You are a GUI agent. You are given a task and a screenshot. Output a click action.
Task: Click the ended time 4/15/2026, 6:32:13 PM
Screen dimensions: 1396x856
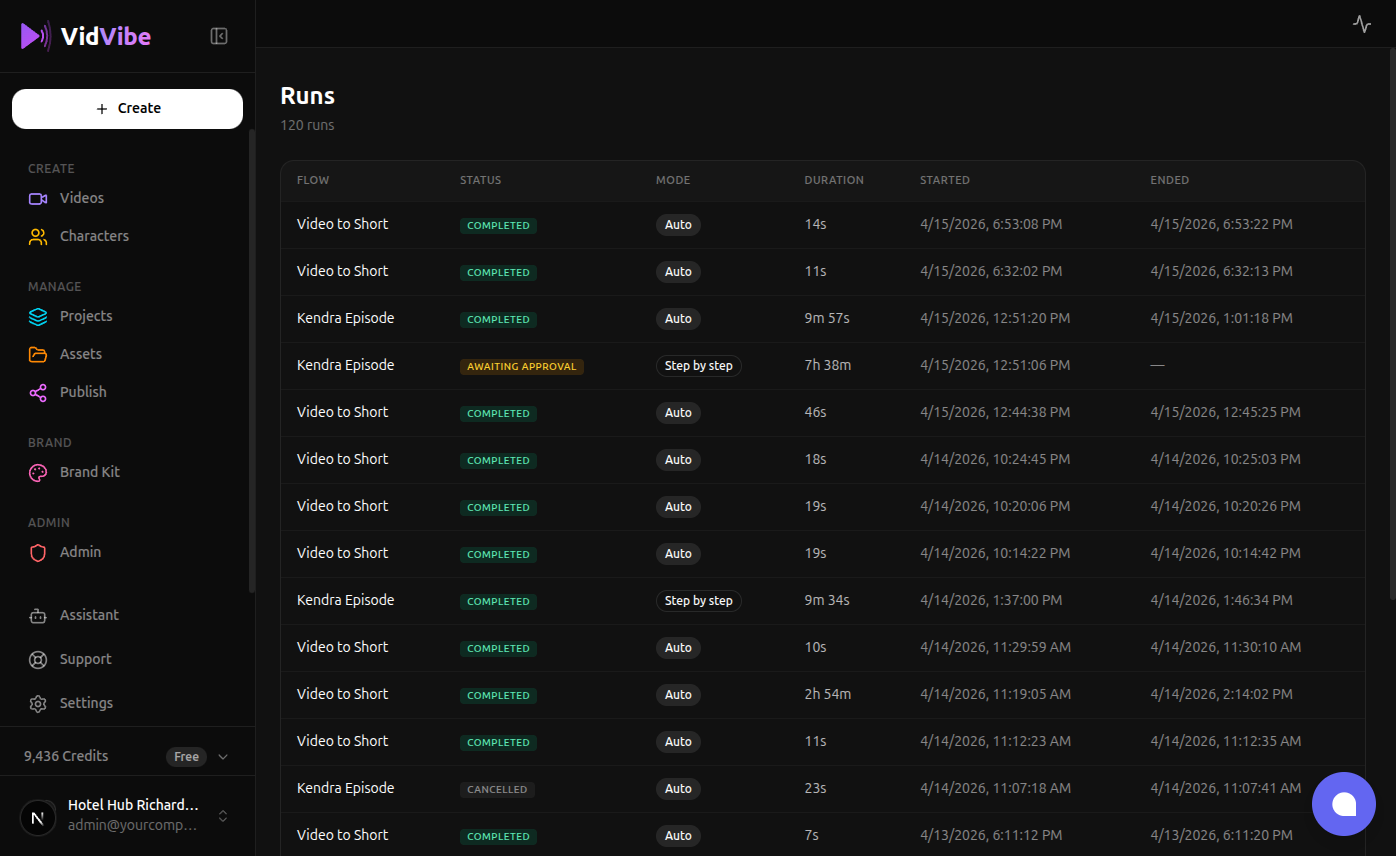point(1221,271)
